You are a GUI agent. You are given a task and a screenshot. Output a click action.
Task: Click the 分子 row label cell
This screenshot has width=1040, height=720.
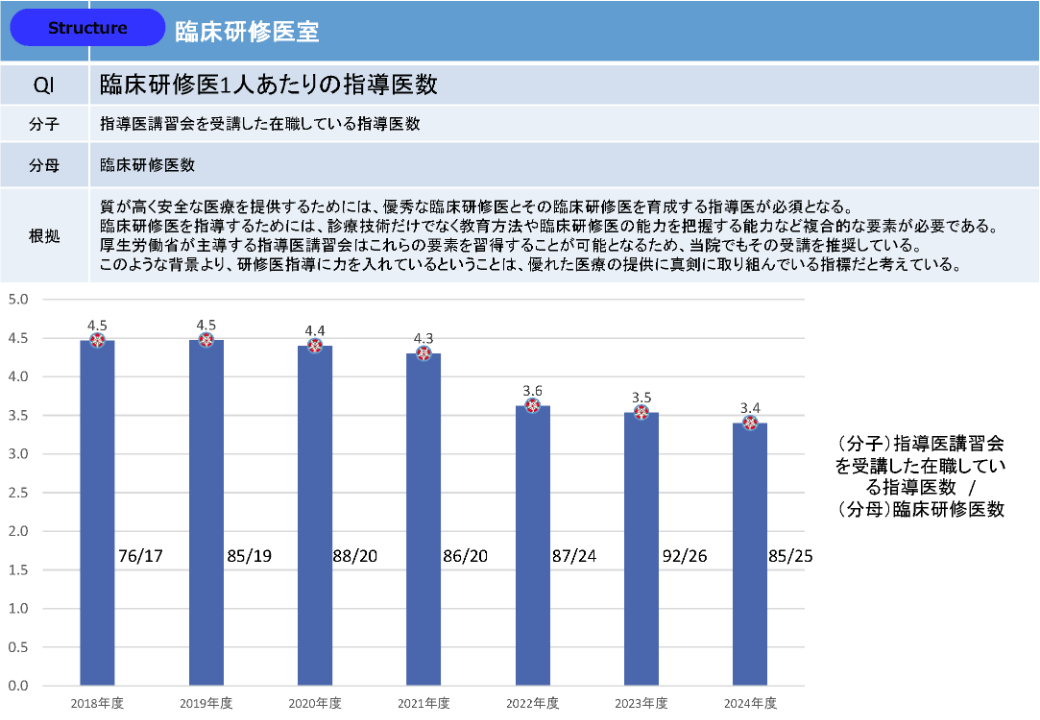pyautogui.click(x=44, y=125)
